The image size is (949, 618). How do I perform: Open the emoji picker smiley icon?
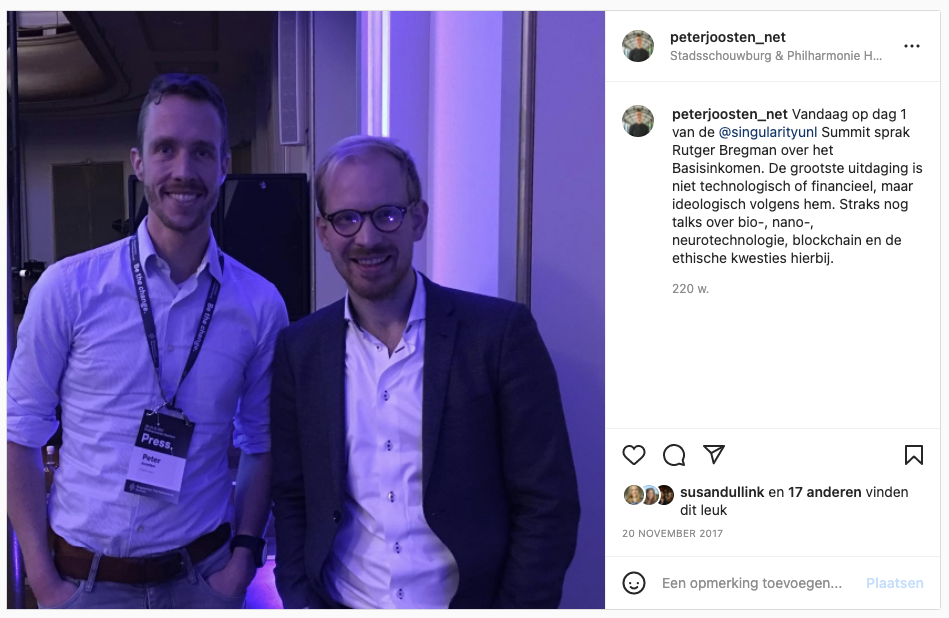tap(634, 583)
